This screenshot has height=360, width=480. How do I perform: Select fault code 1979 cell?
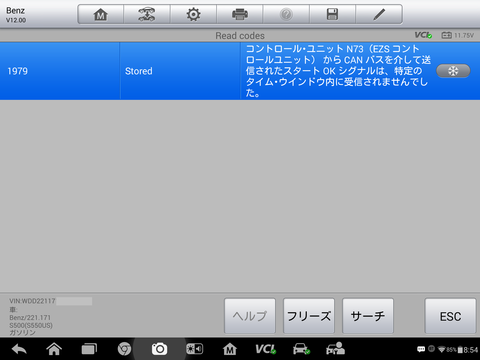point(60,71)
